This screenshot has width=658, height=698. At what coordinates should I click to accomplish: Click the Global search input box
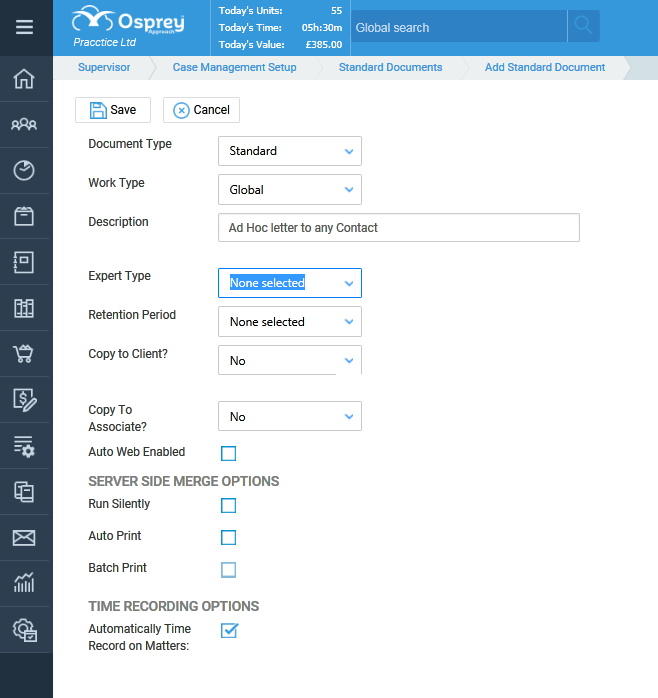[459, 27]
